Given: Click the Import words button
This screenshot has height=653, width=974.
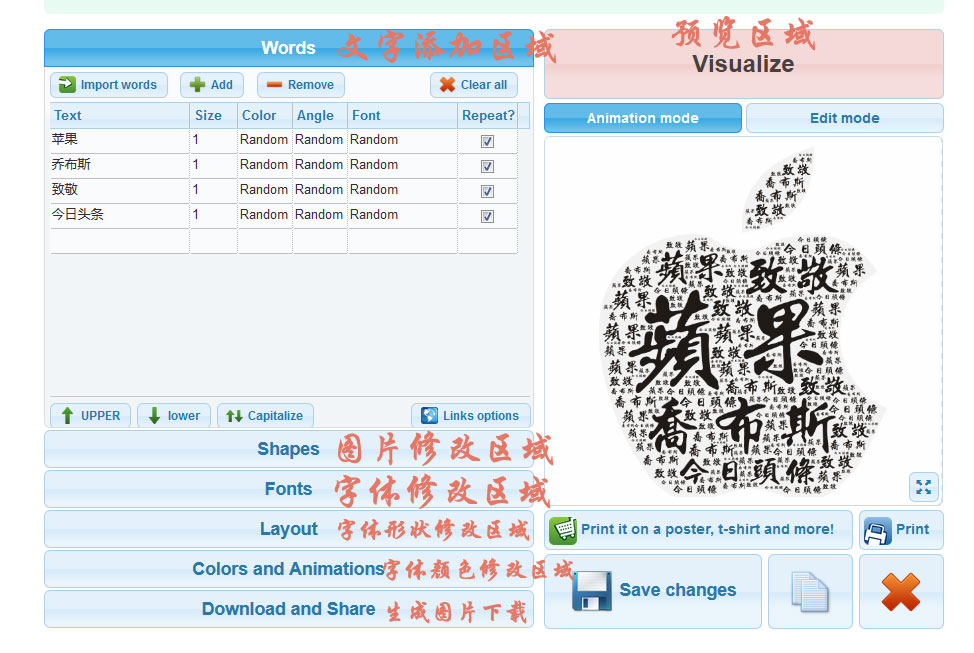Looking at the screenshot, I should pos(109,84).
